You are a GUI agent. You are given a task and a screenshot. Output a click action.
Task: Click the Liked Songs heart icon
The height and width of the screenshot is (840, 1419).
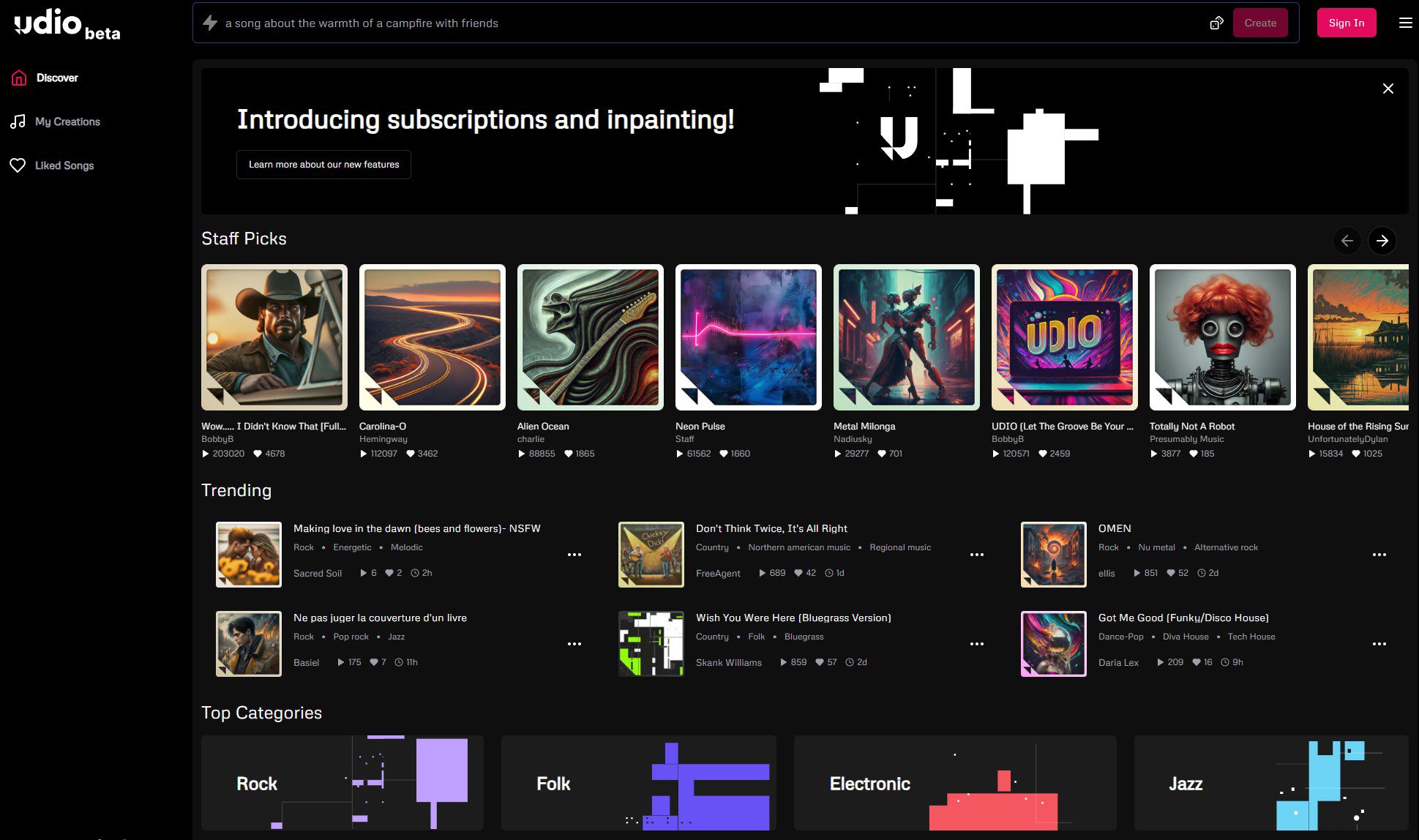coord(18,165)
